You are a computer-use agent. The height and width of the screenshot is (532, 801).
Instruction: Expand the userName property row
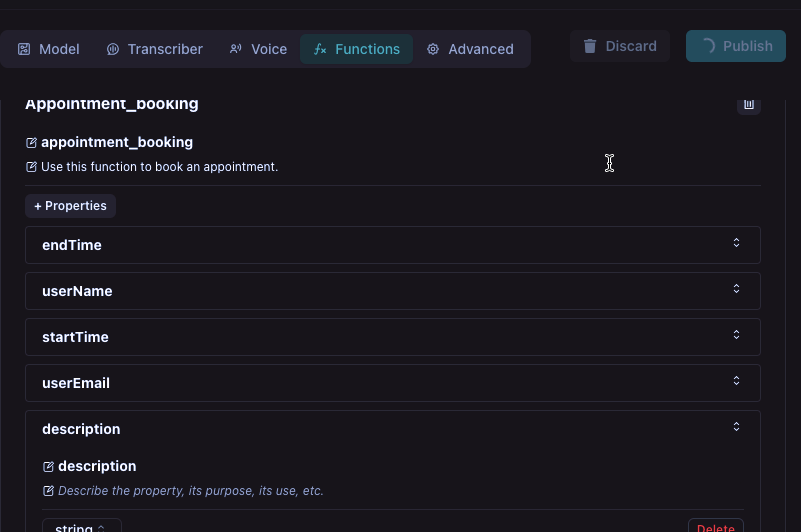pos(736,289)
